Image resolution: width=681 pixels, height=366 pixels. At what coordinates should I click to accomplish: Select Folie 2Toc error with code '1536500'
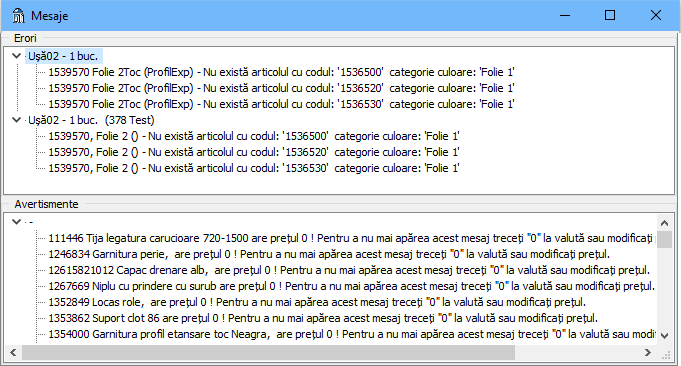[281, 72]
